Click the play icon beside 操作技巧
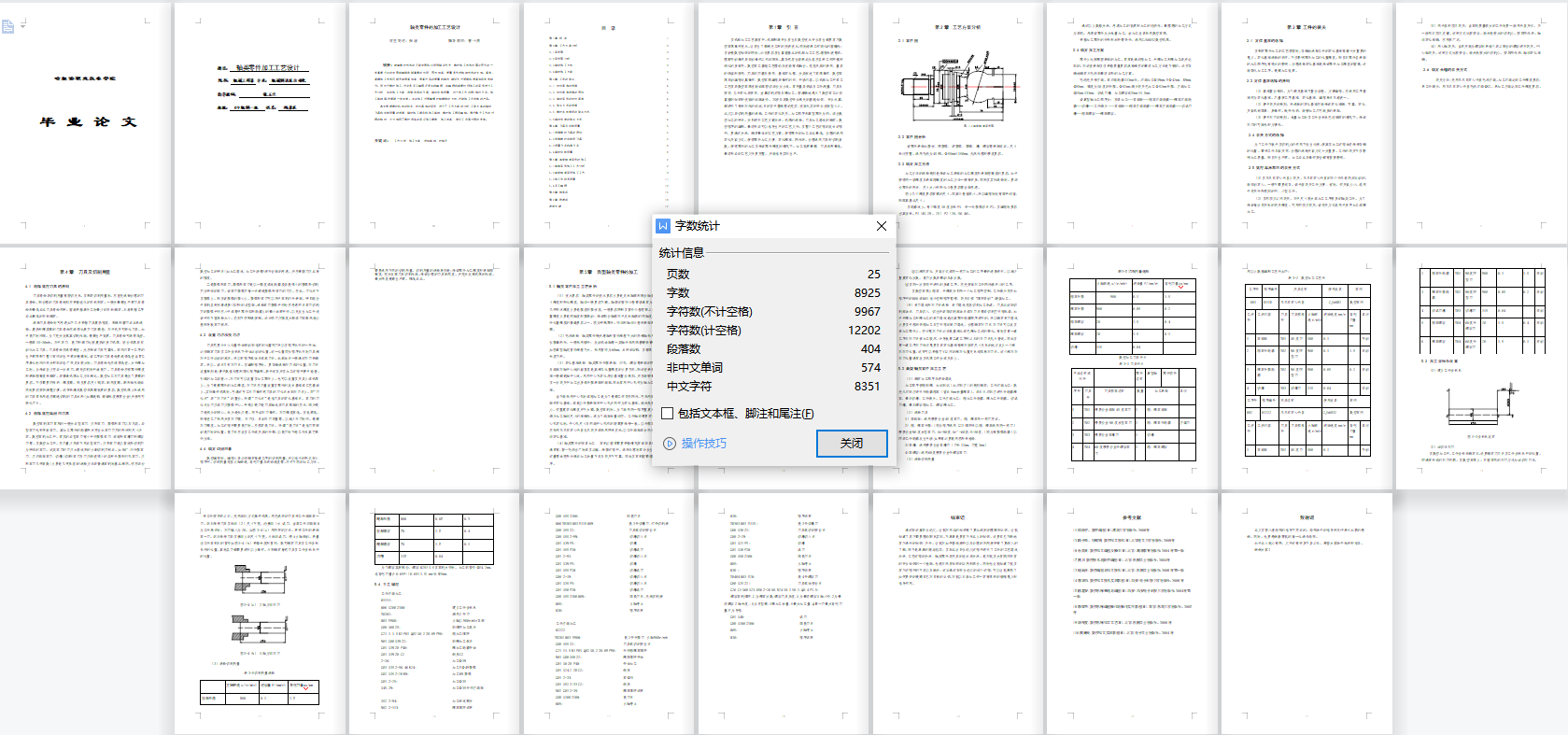This screenshot has height=735, width=1568. pos(669,444)
